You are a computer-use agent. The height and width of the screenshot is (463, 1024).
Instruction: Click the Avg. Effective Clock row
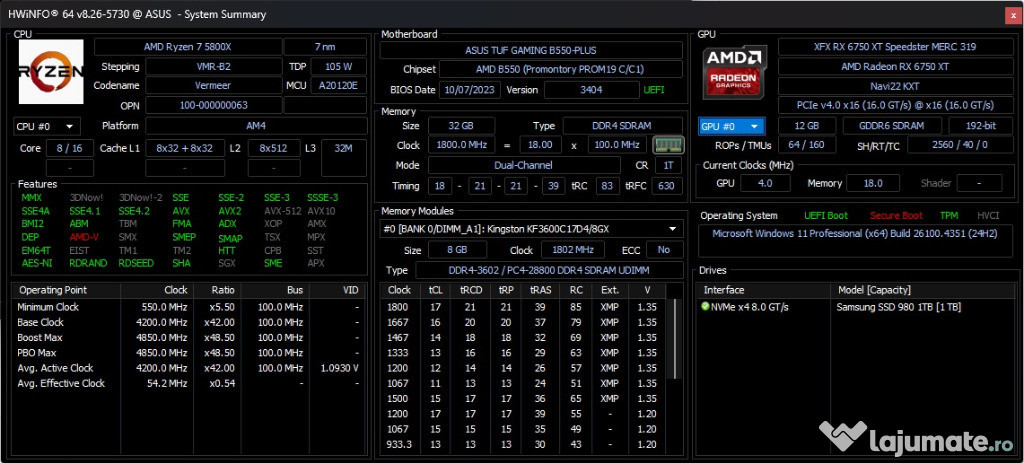tap(188, 383)
